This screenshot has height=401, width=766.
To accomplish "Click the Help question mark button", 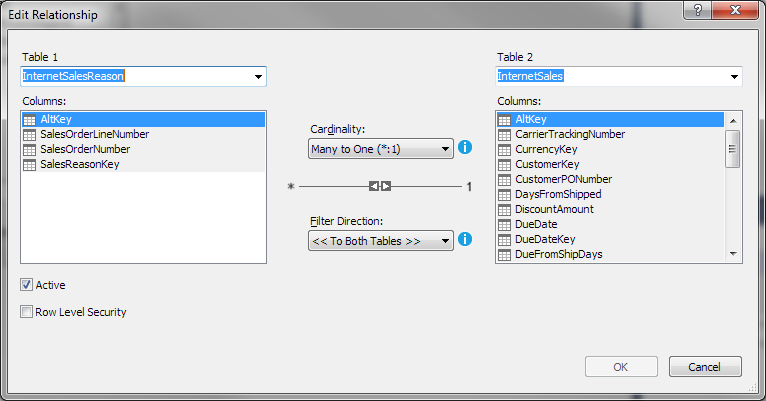I will pyautogui.click(x=698, y=10).
